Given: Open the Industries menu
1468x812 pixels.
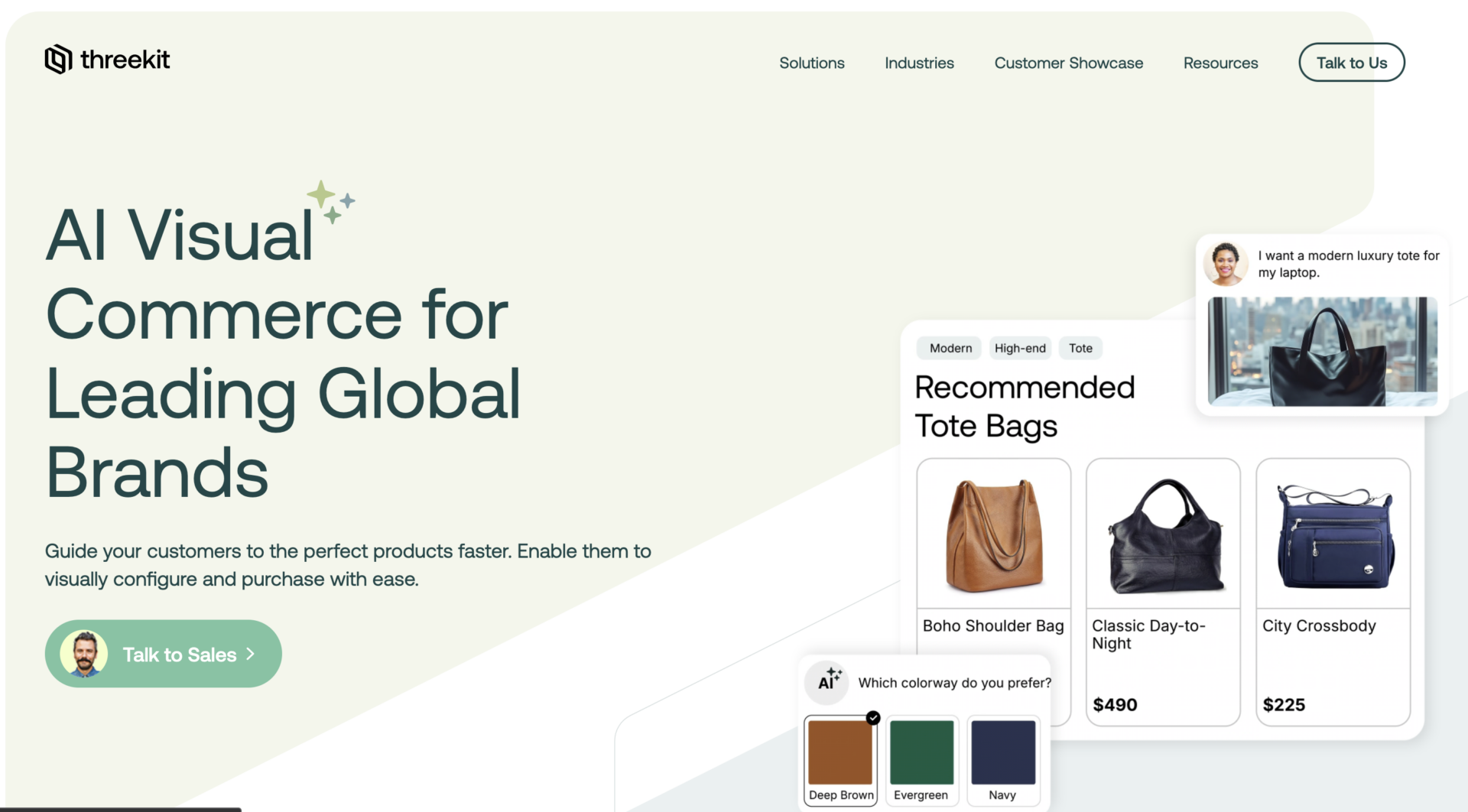Looking at the screenshot, I should tap(919, 63).
